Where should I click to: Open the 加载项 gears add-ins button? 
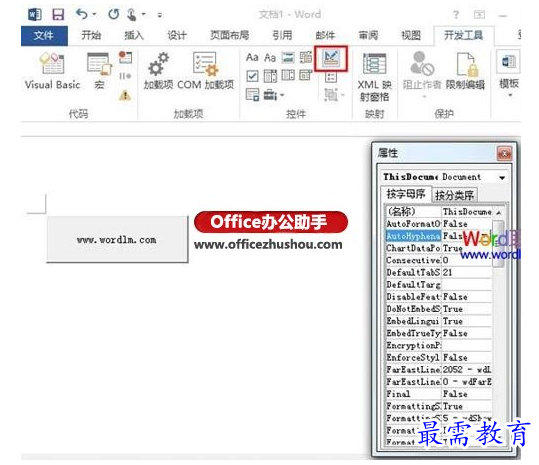158,70
